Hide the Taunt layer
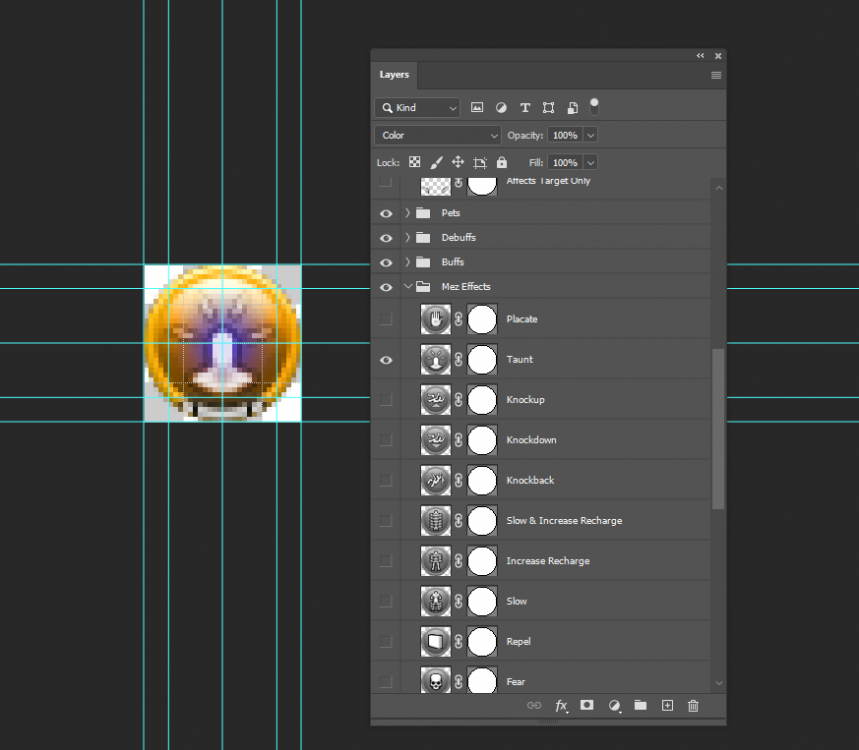 tap(386, 360)
